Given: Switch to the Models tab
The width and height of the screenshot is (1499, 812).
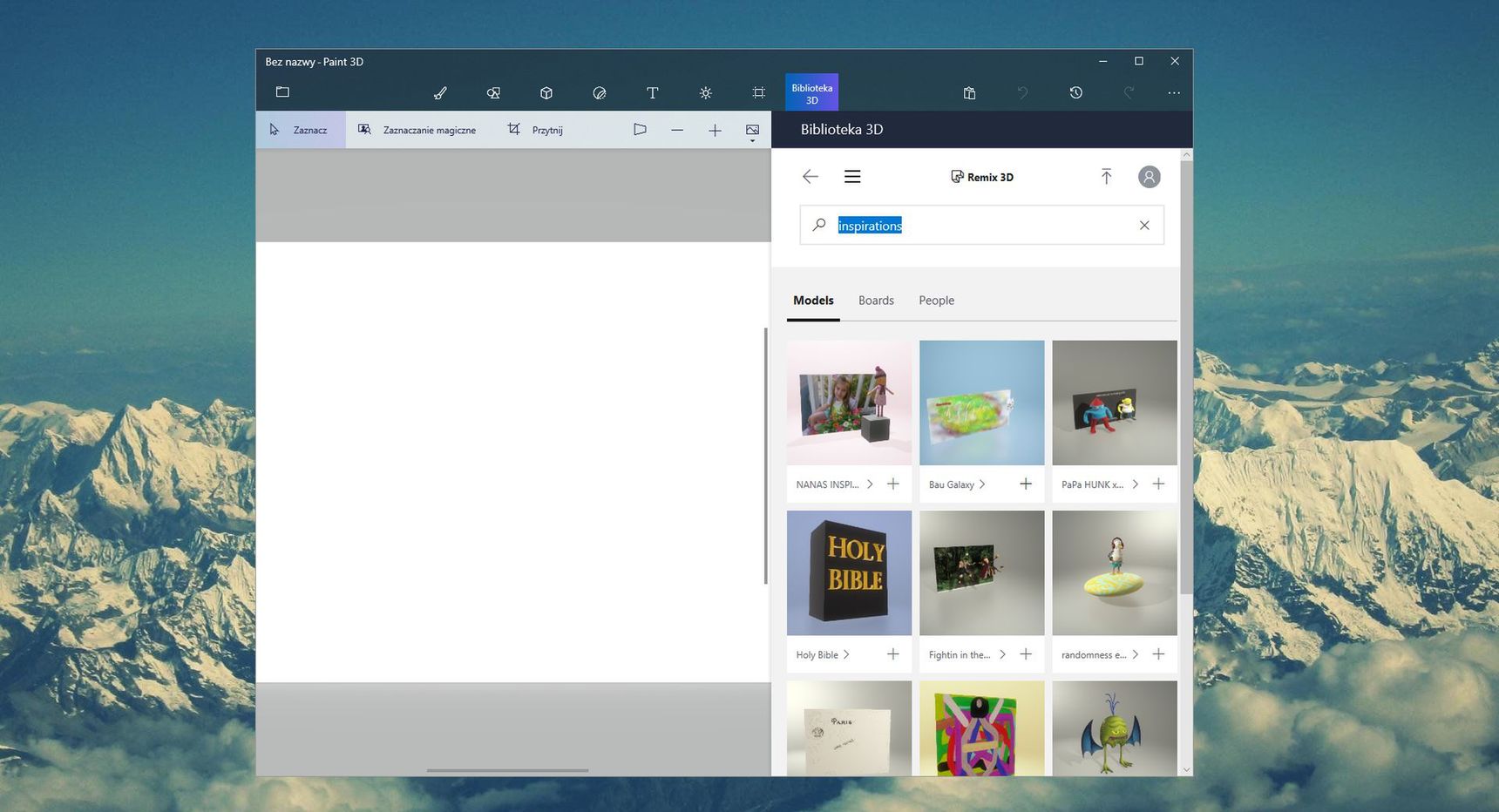Looking at the screenshot, I should click(813, 301).
